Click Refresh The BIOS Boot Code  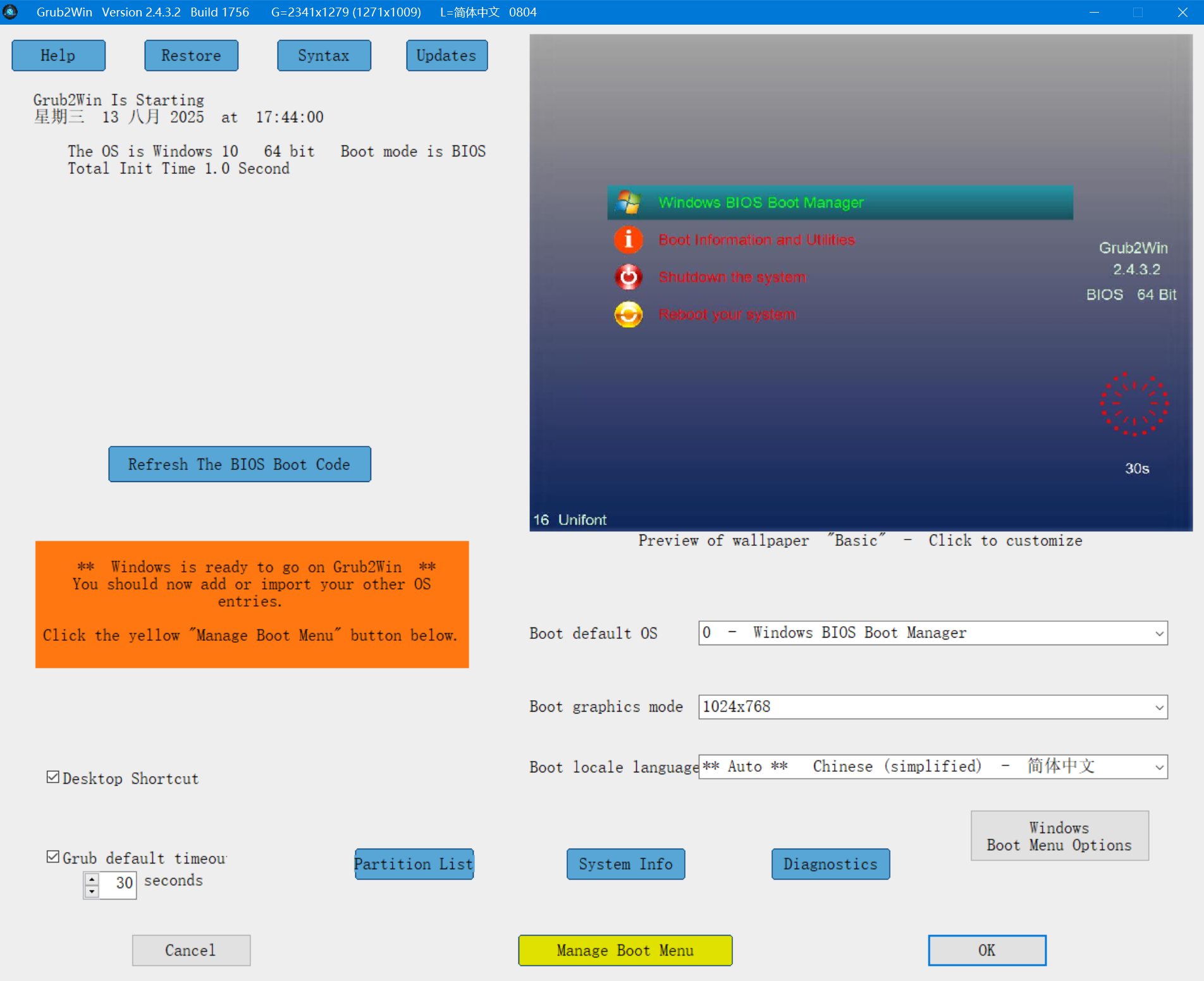point(239,464)
